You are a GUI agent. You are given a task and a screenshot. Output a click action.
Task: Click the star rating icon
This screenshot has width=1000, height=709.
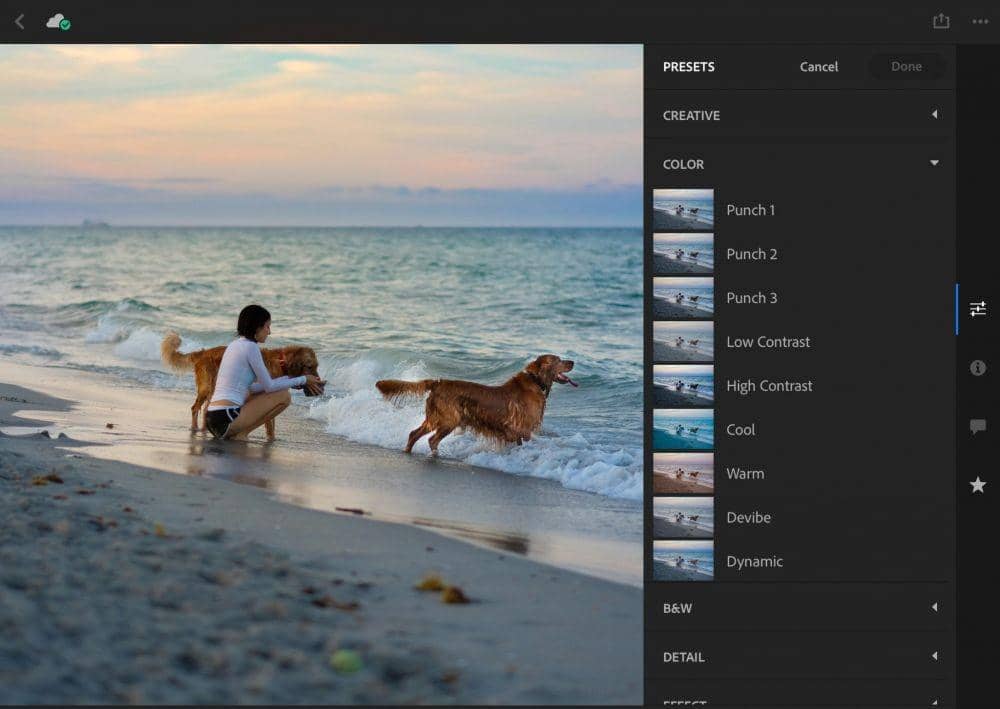[978, 485]
